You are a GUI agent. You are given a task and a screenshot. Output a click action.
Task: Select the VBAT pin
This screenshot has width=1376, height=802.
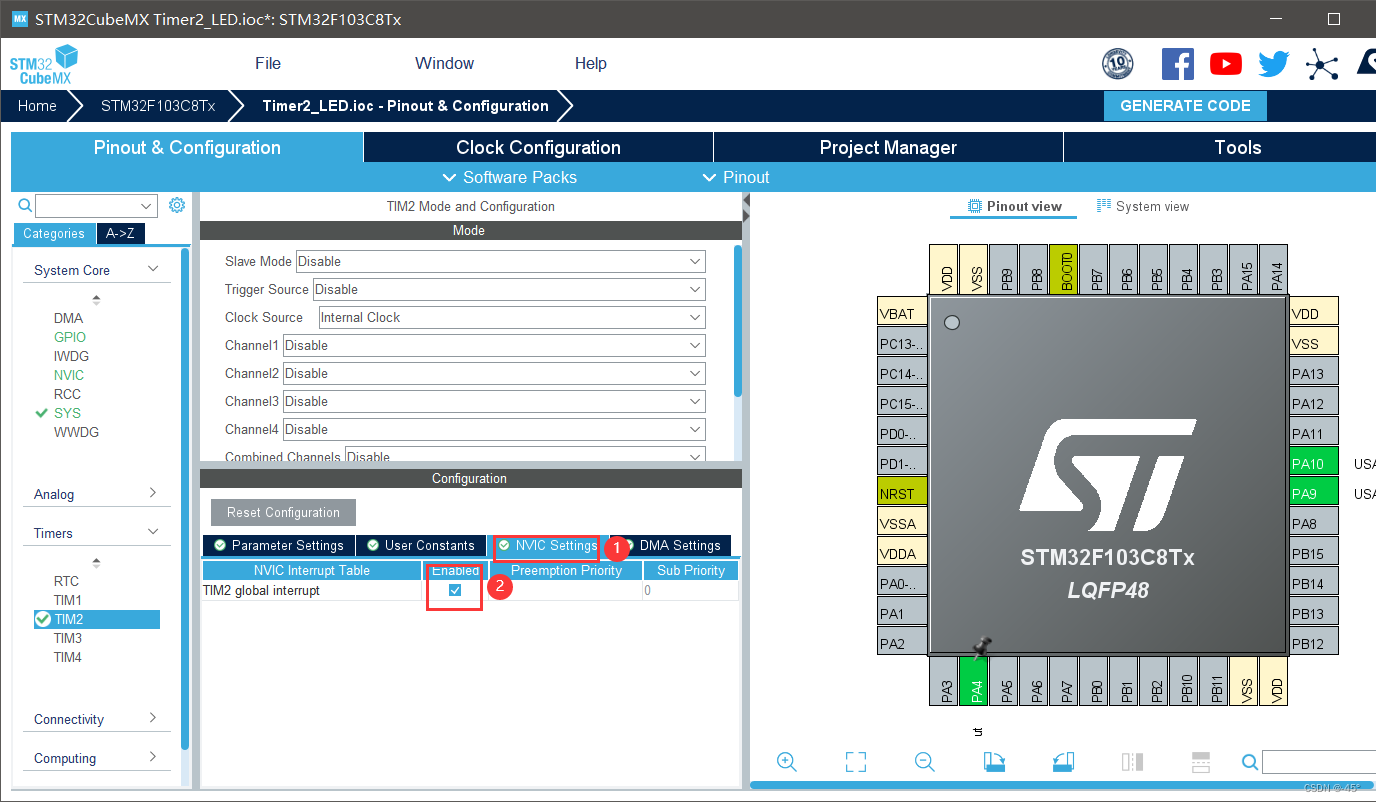(x=902, y=313)
